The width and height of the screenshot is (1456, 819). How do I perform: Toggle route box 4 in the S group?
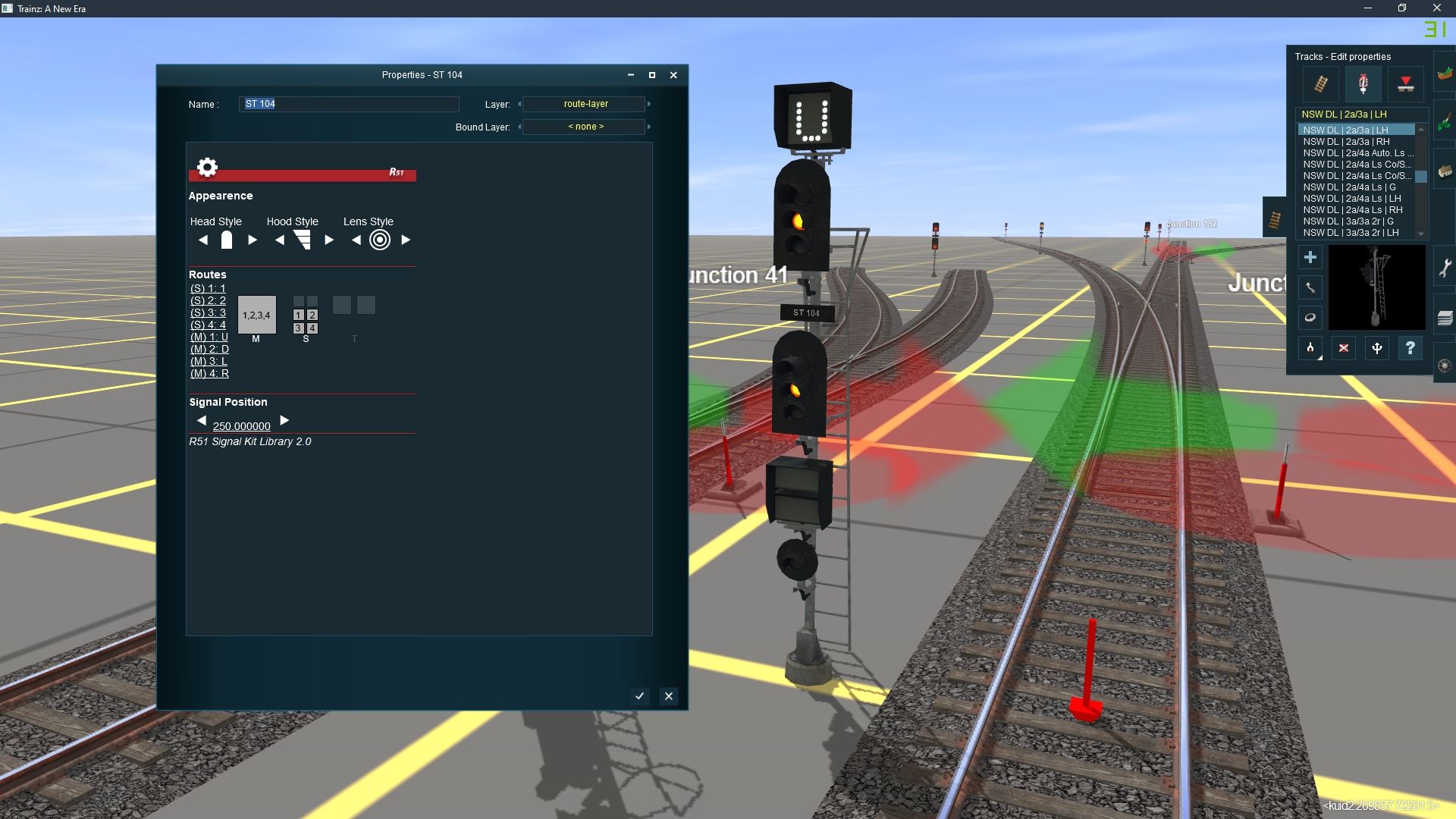(x=312, y=328)
